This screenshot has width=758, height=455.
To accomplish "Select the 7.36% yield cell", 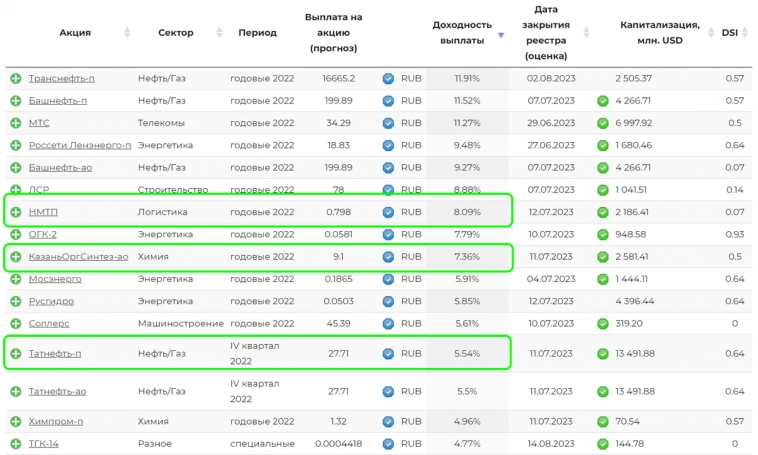I will tap(467, 257).
